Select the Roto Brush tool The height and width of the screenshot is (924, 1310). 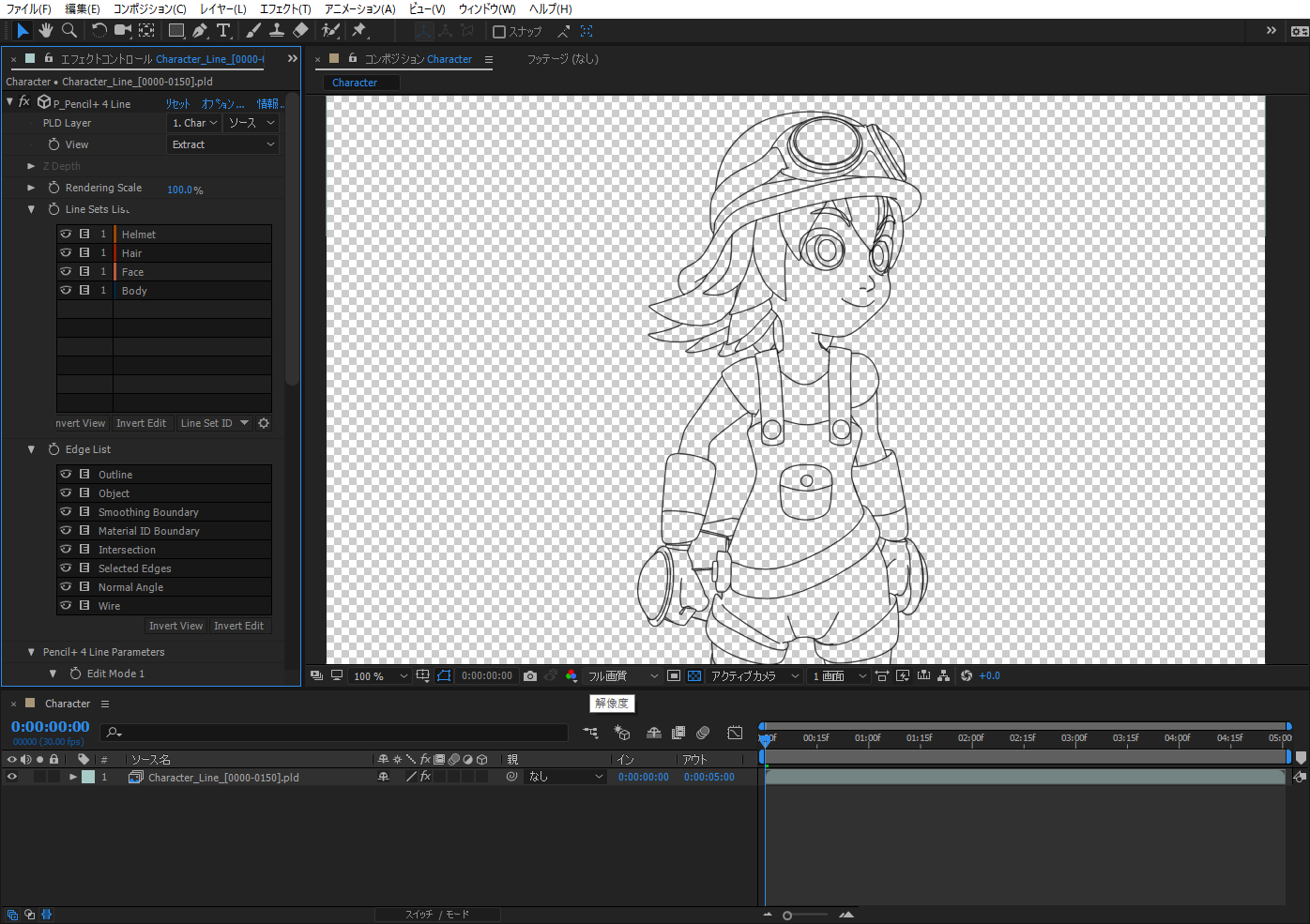click(330, 31)
